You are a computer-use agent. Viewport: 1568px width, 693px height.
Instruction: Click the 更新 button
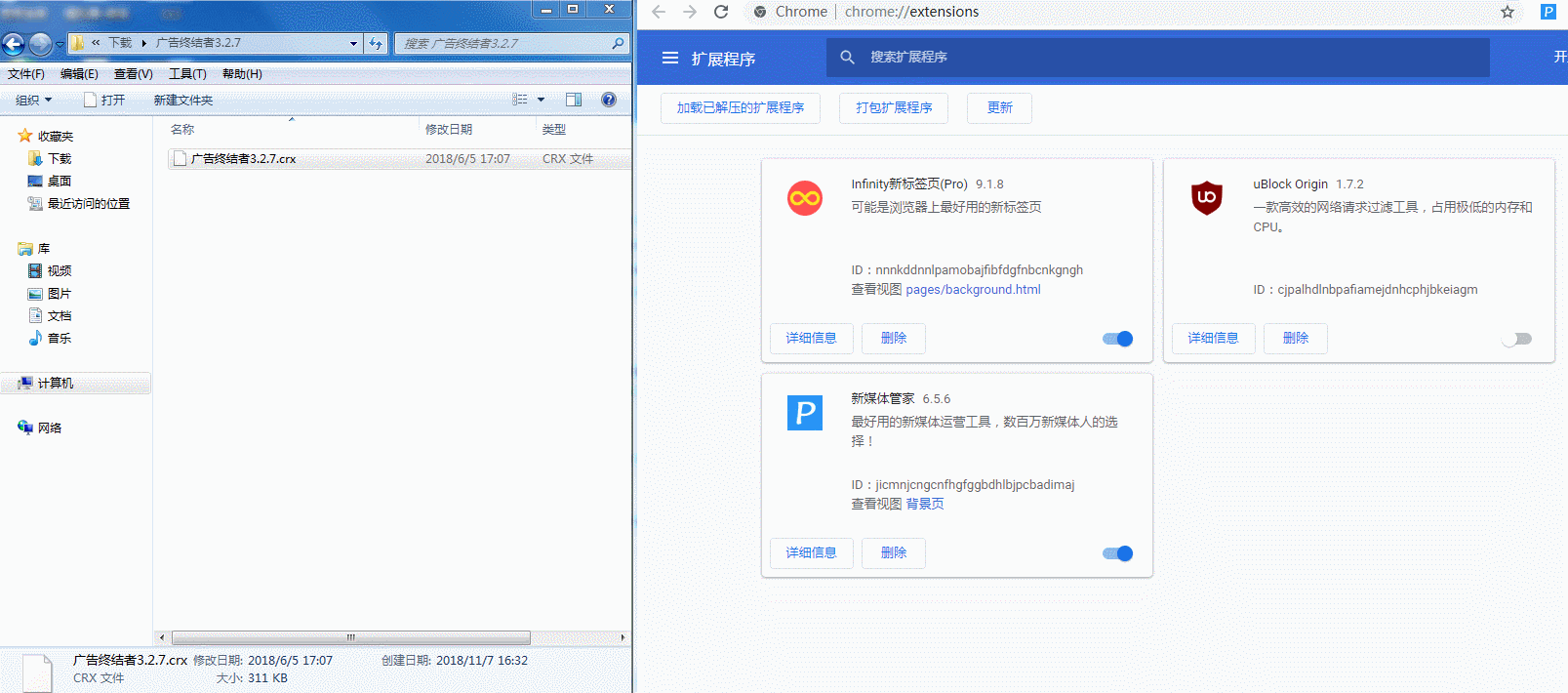click(999, 107)
